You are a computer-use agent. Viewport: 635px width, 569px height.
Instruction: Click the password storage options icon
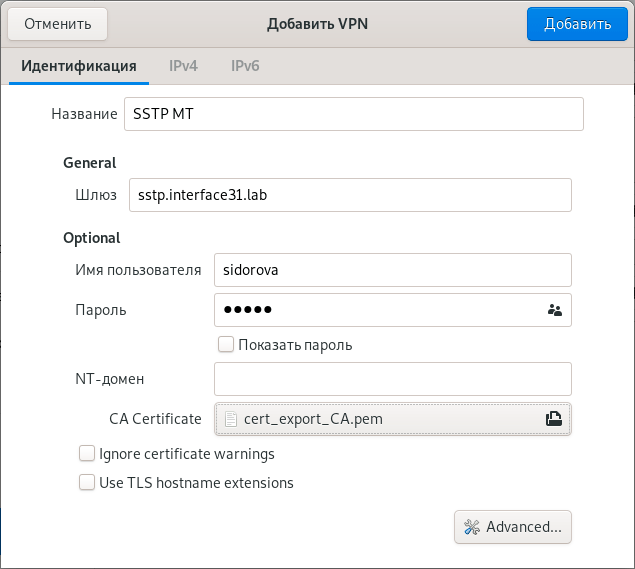(x=555, y=310)
